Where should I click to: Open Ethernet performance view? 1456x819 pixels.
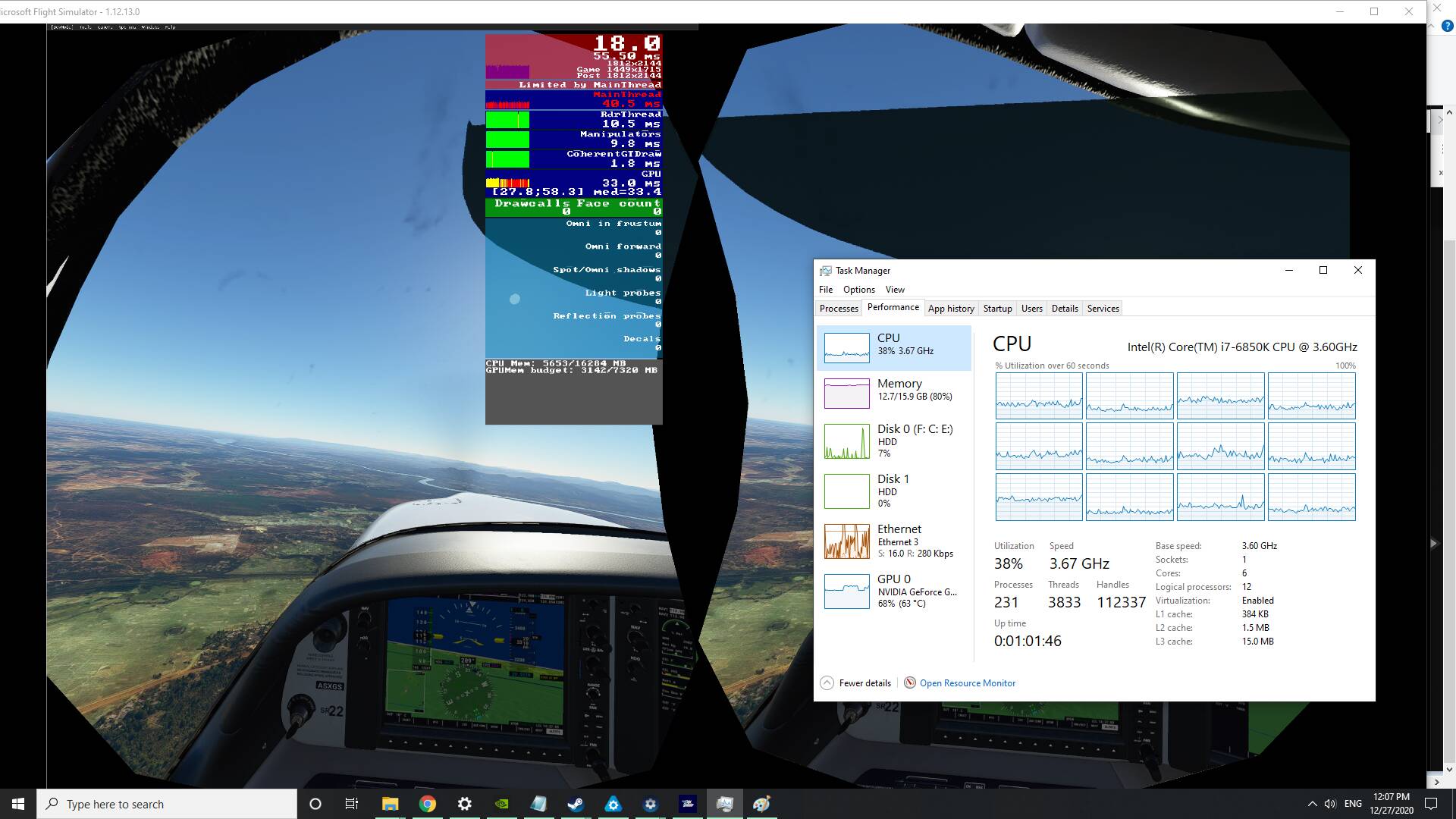pyautogui.click(x=895, y=541)
